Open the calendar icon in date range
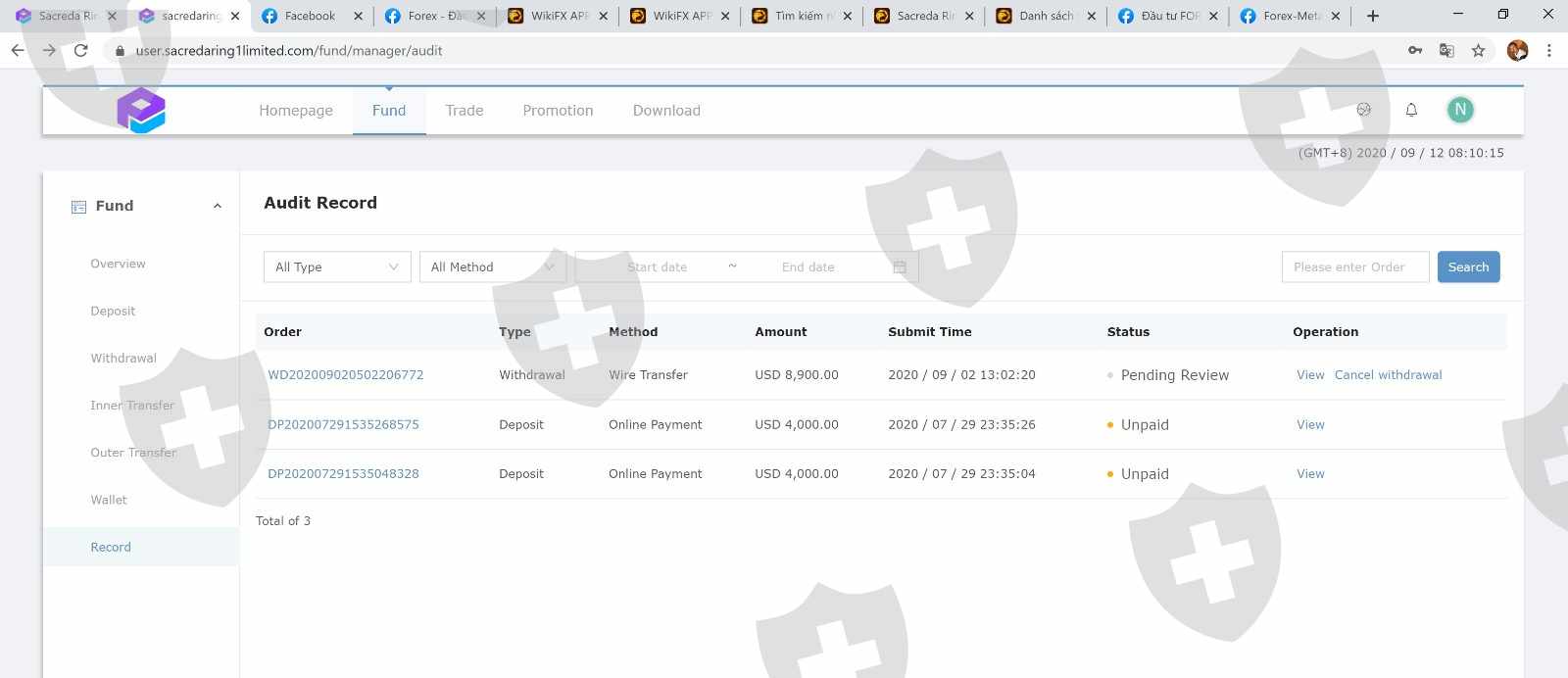 (x=900, y=267)
